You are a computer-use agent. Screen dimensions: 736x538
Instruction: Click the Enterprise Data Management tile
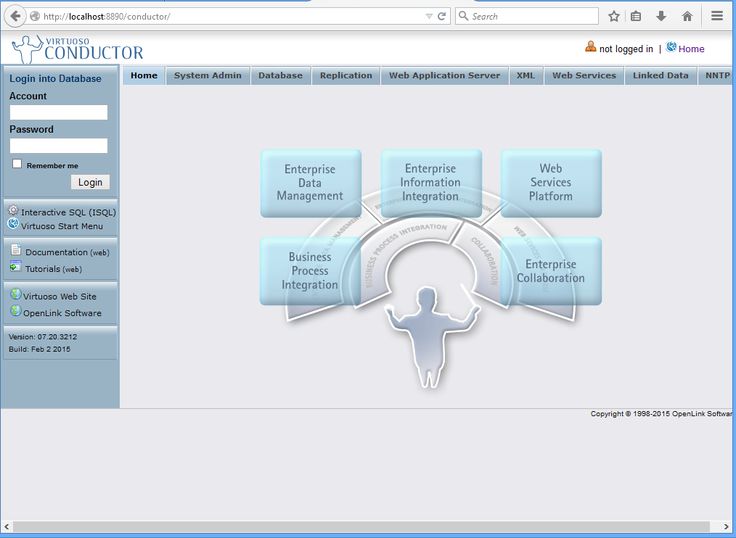[311, 183]
